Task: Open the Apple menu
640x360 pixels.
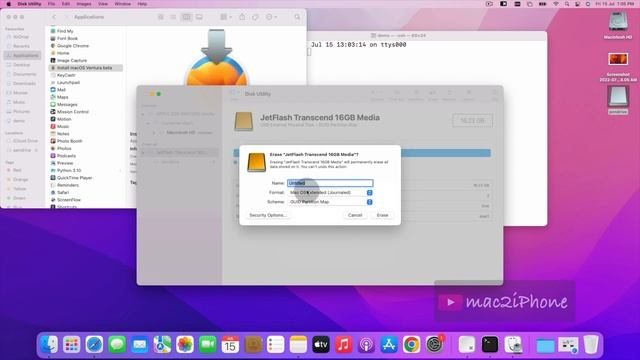Action: (x=9, y=4)
